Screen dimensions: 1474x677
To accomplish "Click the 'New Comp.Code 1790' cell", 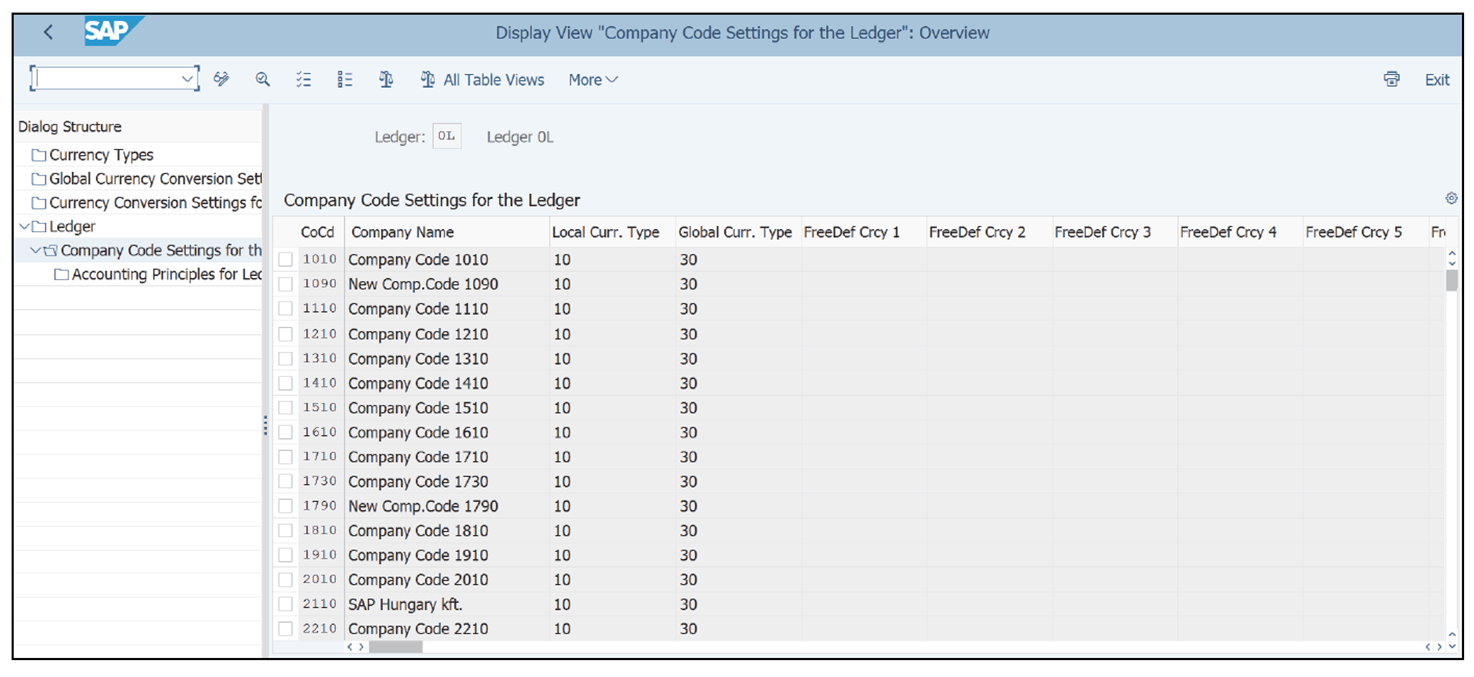I will tap(447, 506).
